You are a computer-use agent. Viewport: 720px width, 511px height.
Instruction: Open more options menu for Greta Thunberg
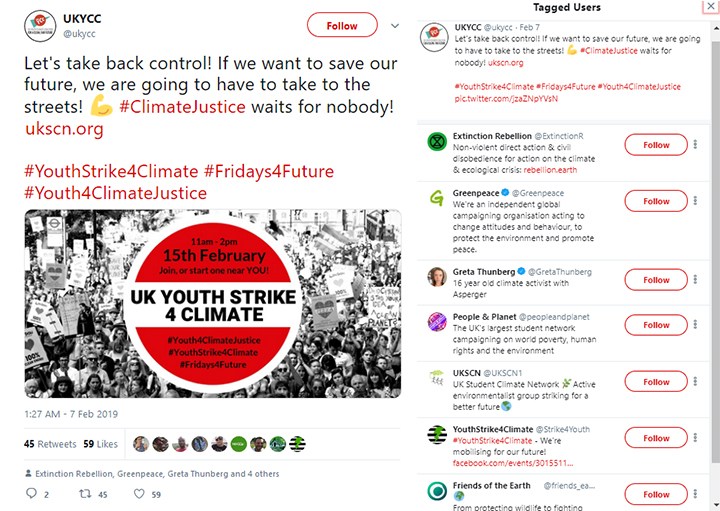click(x=696, y=280)
